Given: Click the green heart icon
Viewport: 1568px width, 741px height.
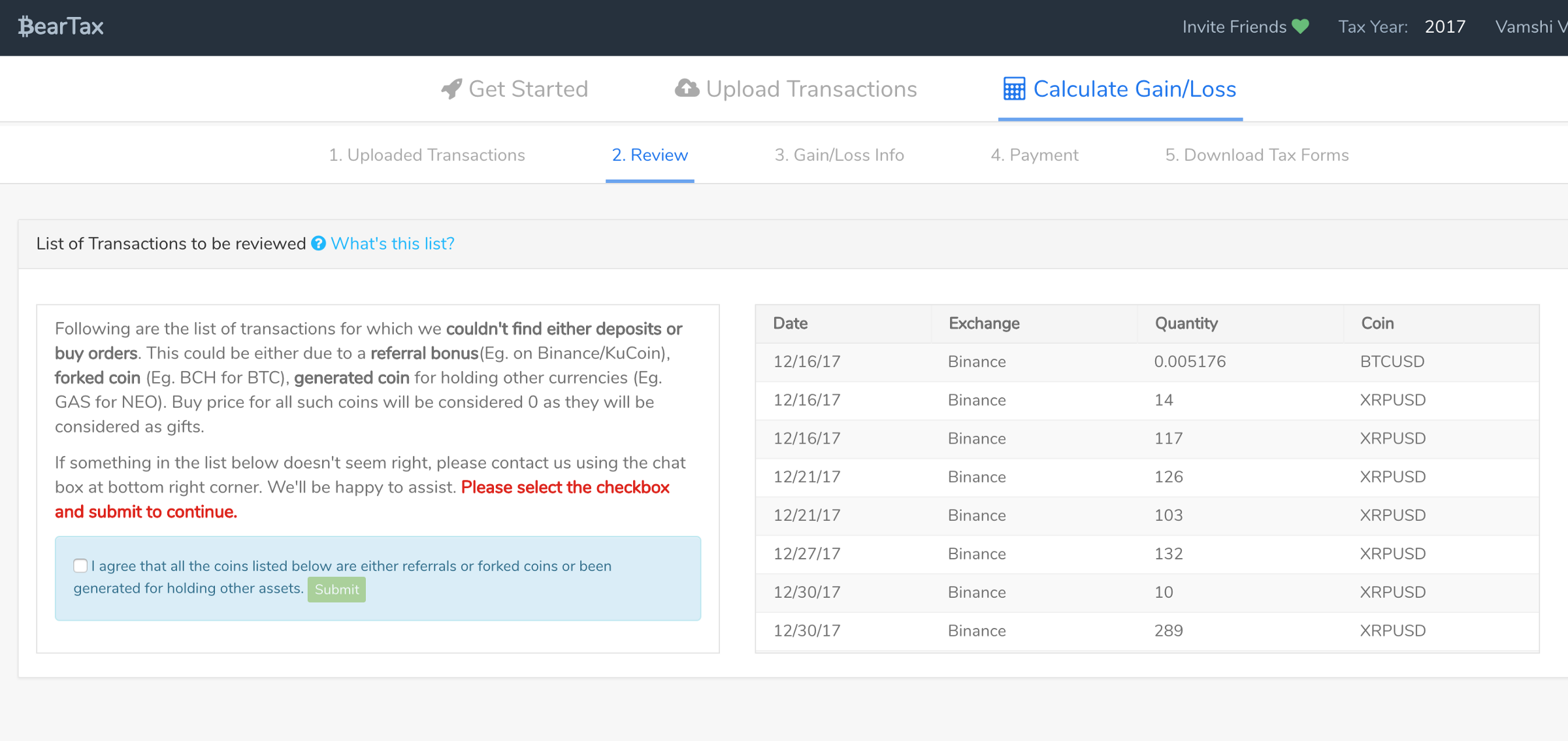Looking at the screenshot, I should pyautogui.click(x=1301, y=27).
